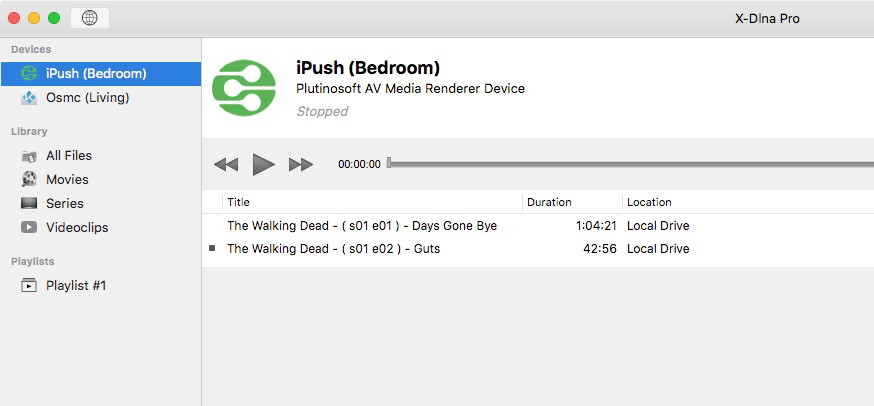
Task: Open the Videoclips library section
Action: (77, 227)
